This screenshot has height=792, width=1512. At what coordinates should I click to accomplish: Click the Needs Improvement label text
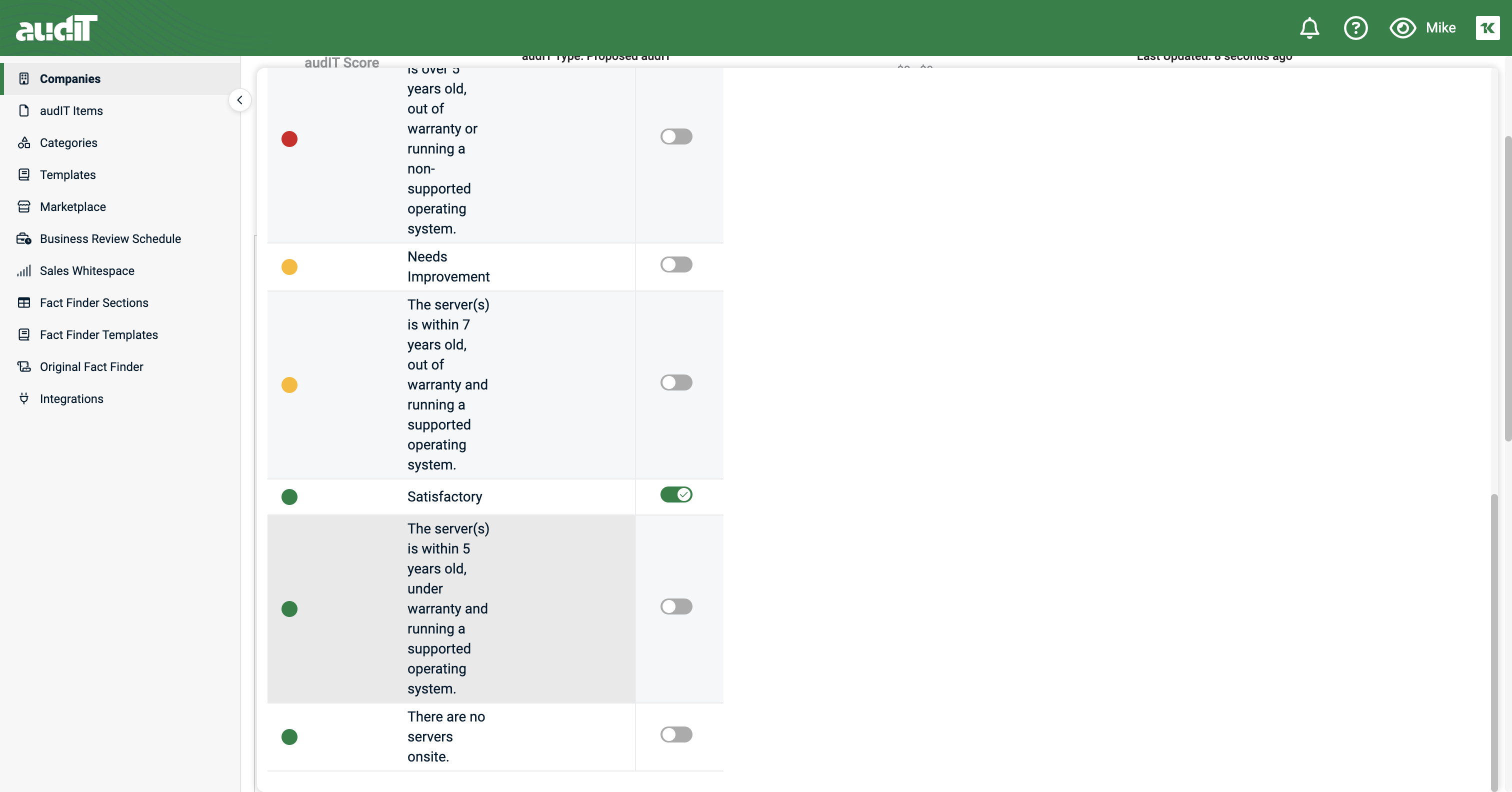pos(448,266)
